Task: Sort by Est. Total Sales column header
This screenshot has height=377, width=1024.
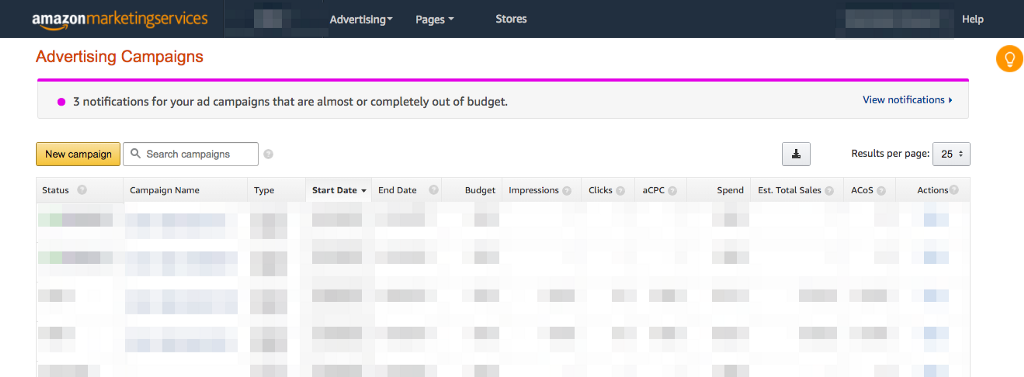Action: [789, 190]
